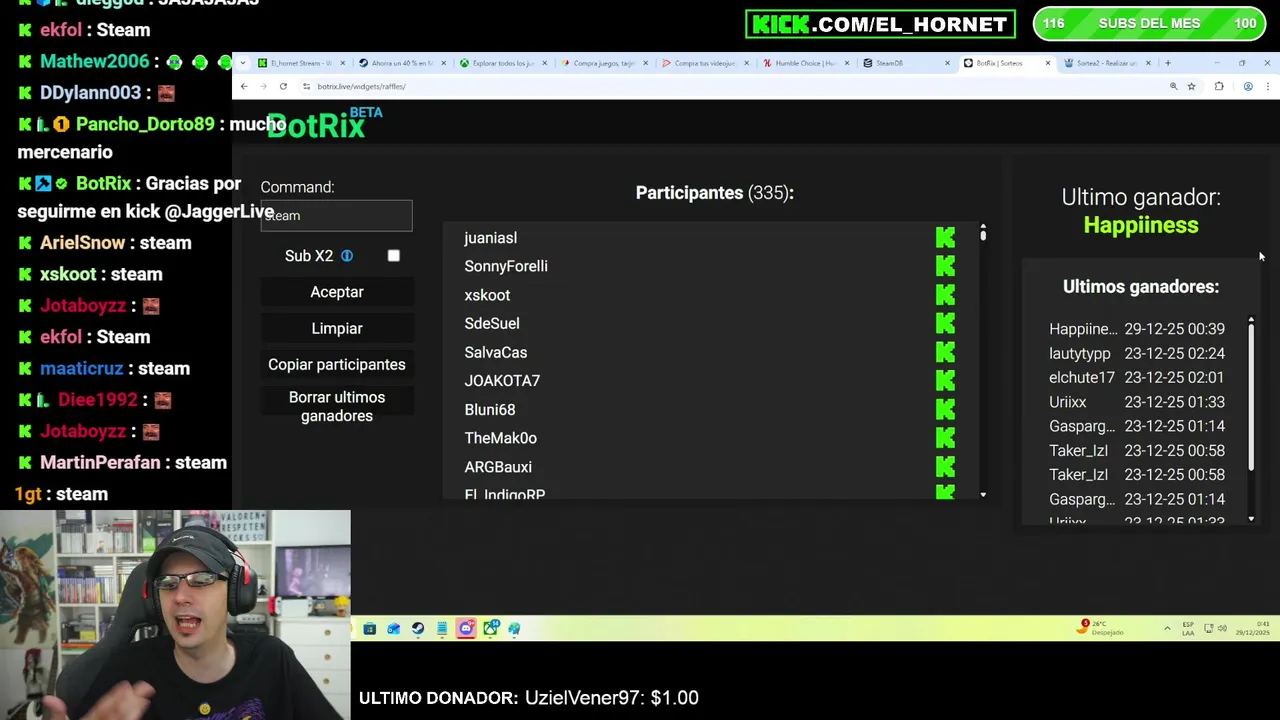Open the browser tab search dropdown
1280x720 pixels.
244,63
